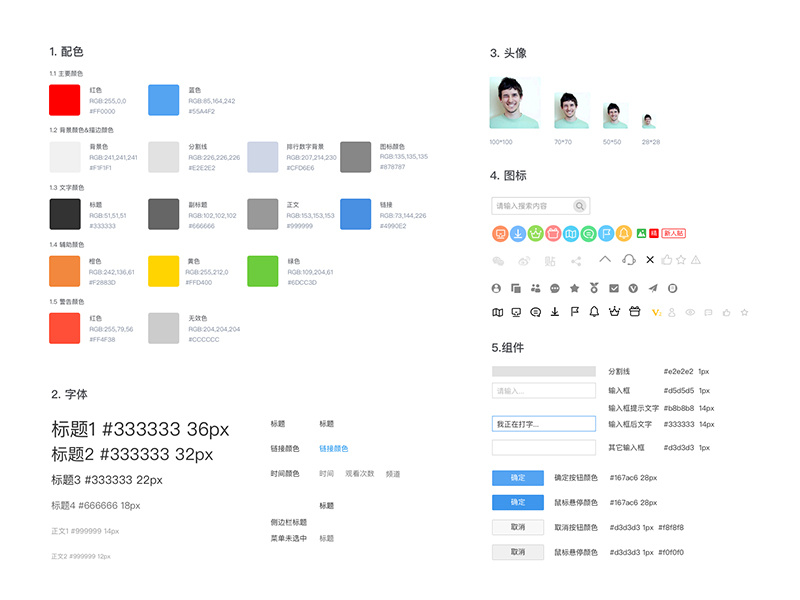Viewport: 800px width, 600px height.
Task: Click the gray paper plane send icon
Action: pyautogui.click(x=653, y=288)
